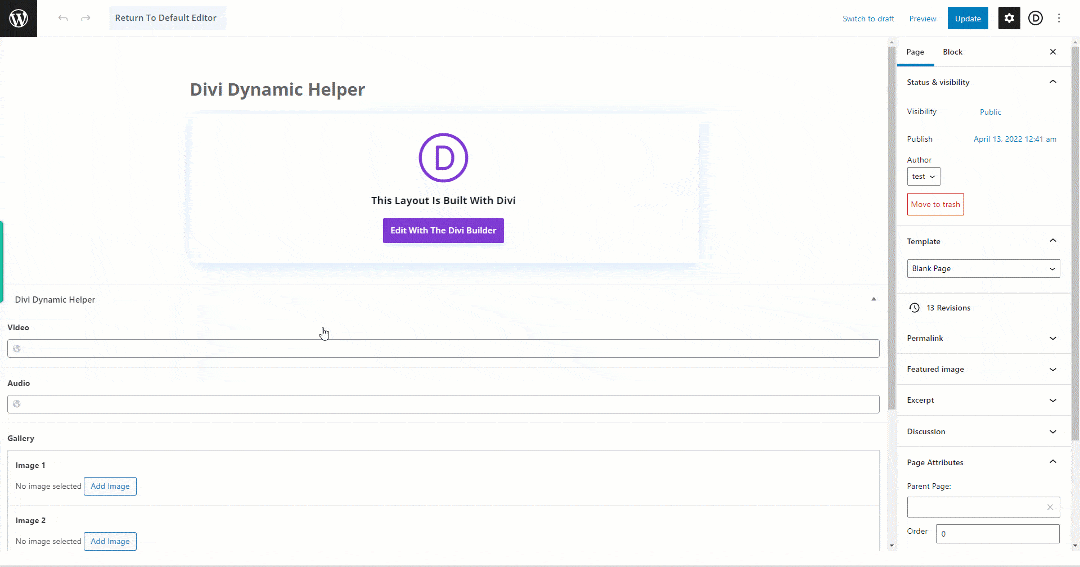Click the Public visibility link
This screenshot has height=567, width=1080.
pyautogui.click(x=990, y=112)
